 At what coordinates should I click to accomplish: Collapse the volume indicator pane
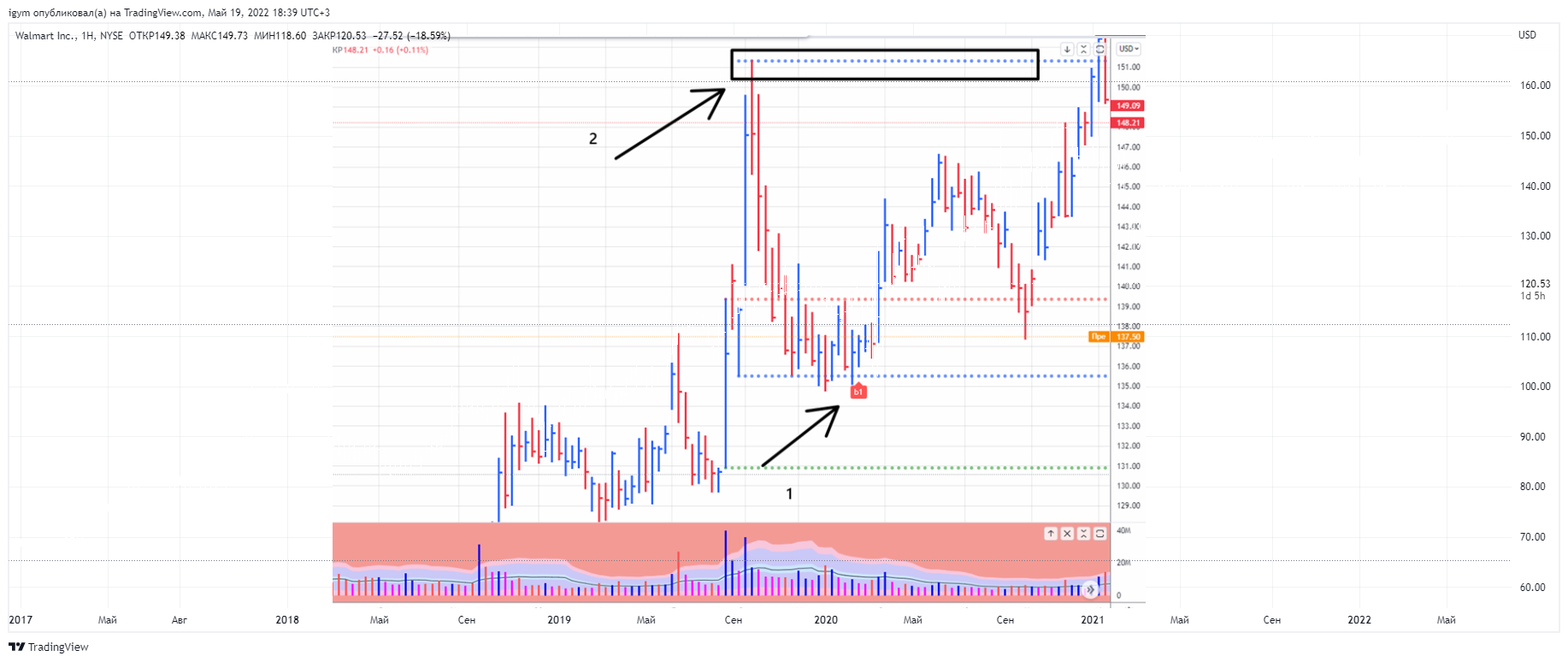point(1083,533)
